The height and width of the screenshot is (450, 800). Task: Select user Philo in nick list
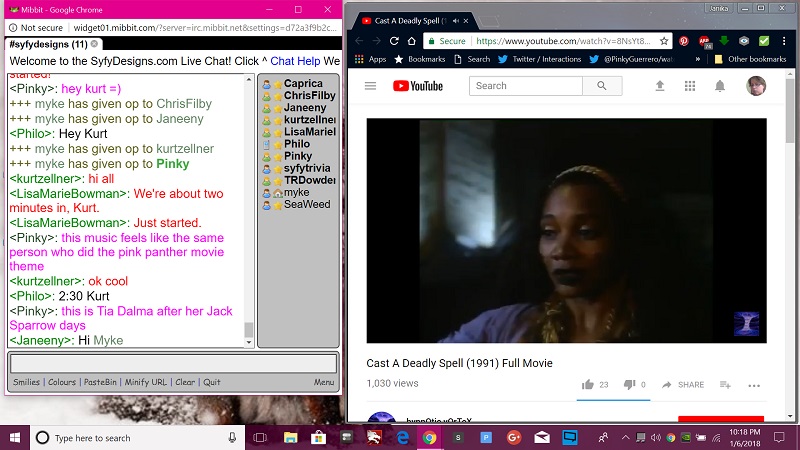click(x=296, y=144)
